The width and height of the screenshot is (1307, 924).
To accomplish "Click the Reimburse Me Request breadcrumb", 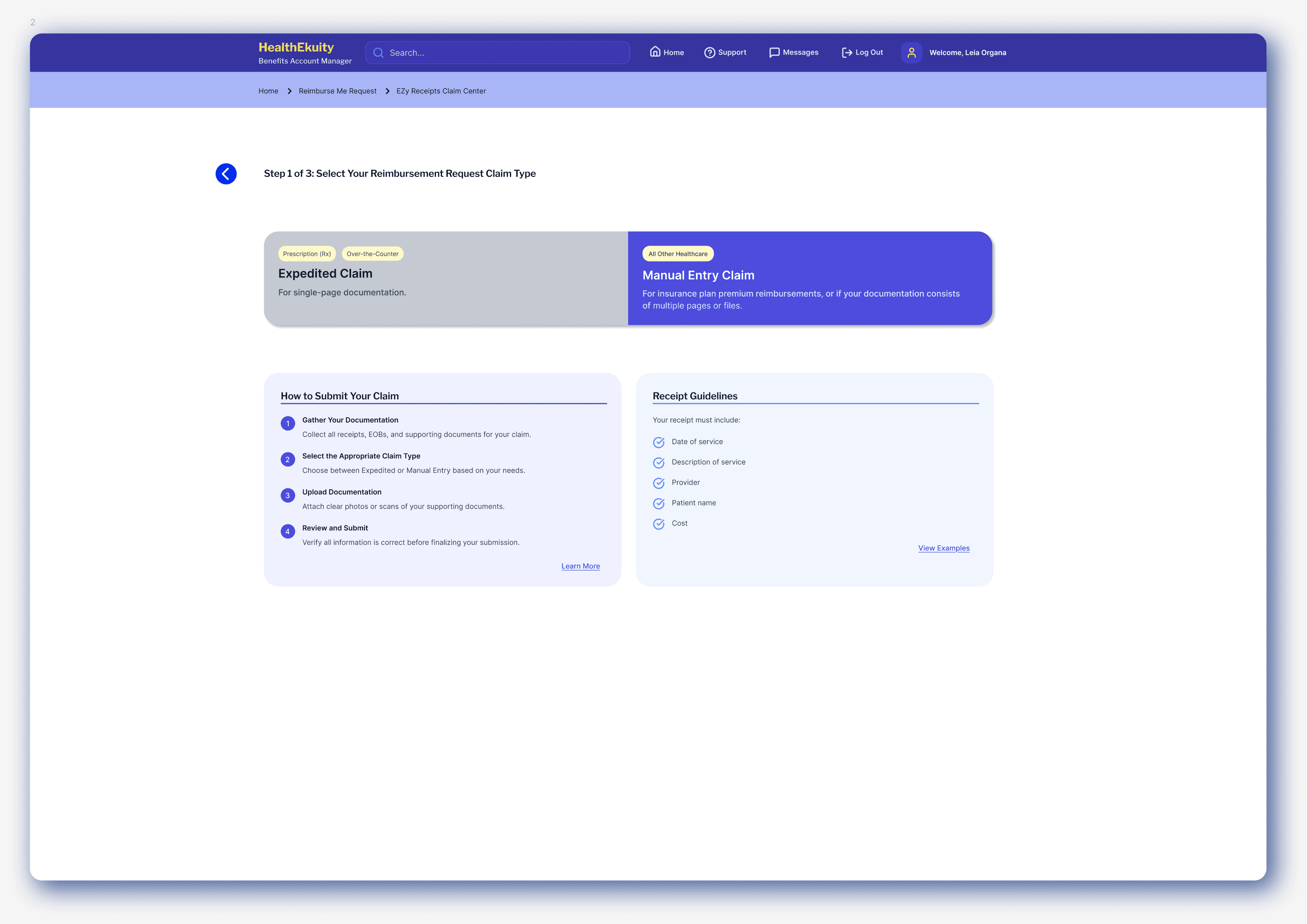I will [x=337, y=91].
